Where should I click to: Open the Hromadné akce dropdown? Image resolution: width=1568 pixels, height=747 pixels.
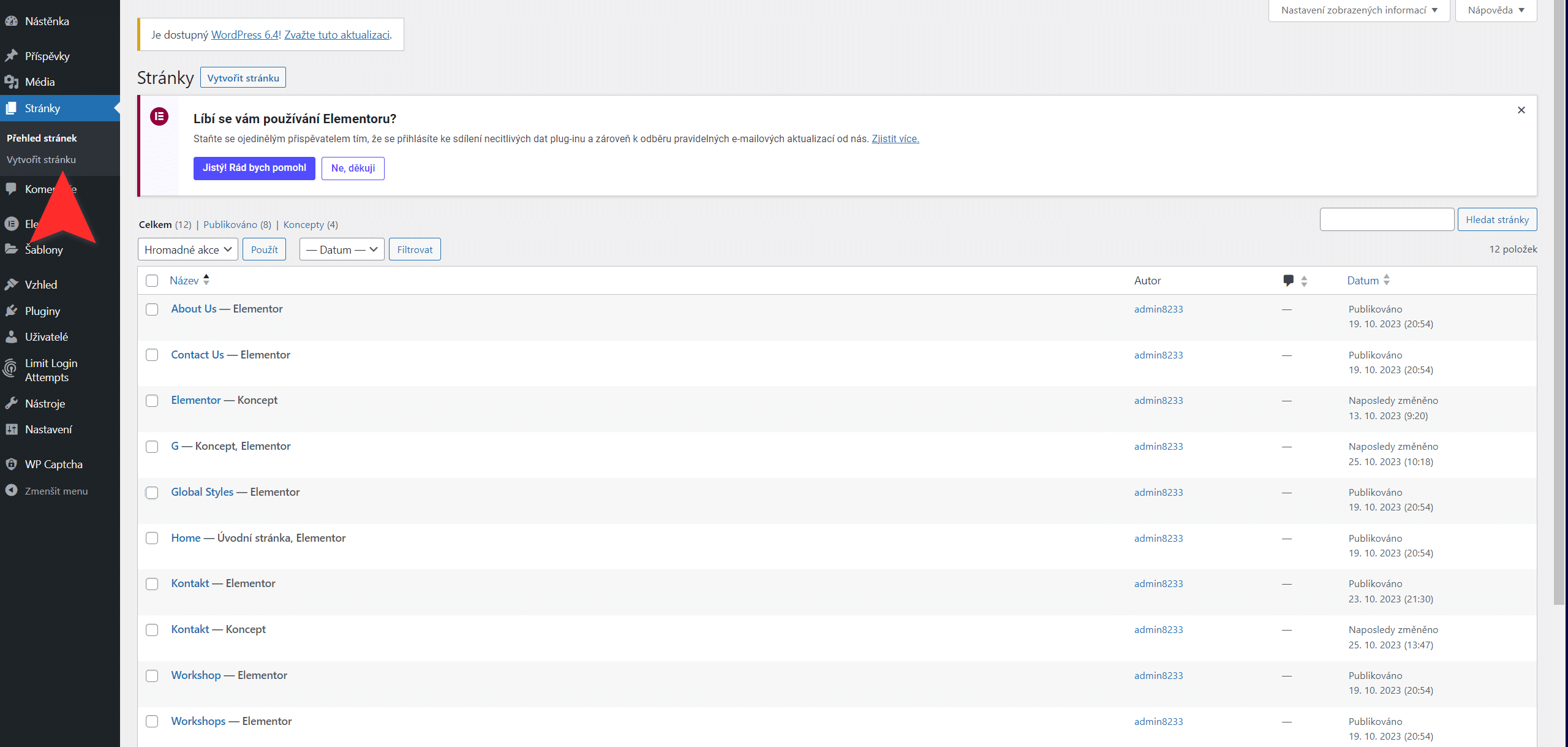pyautogui.click(x=187, y=249)
